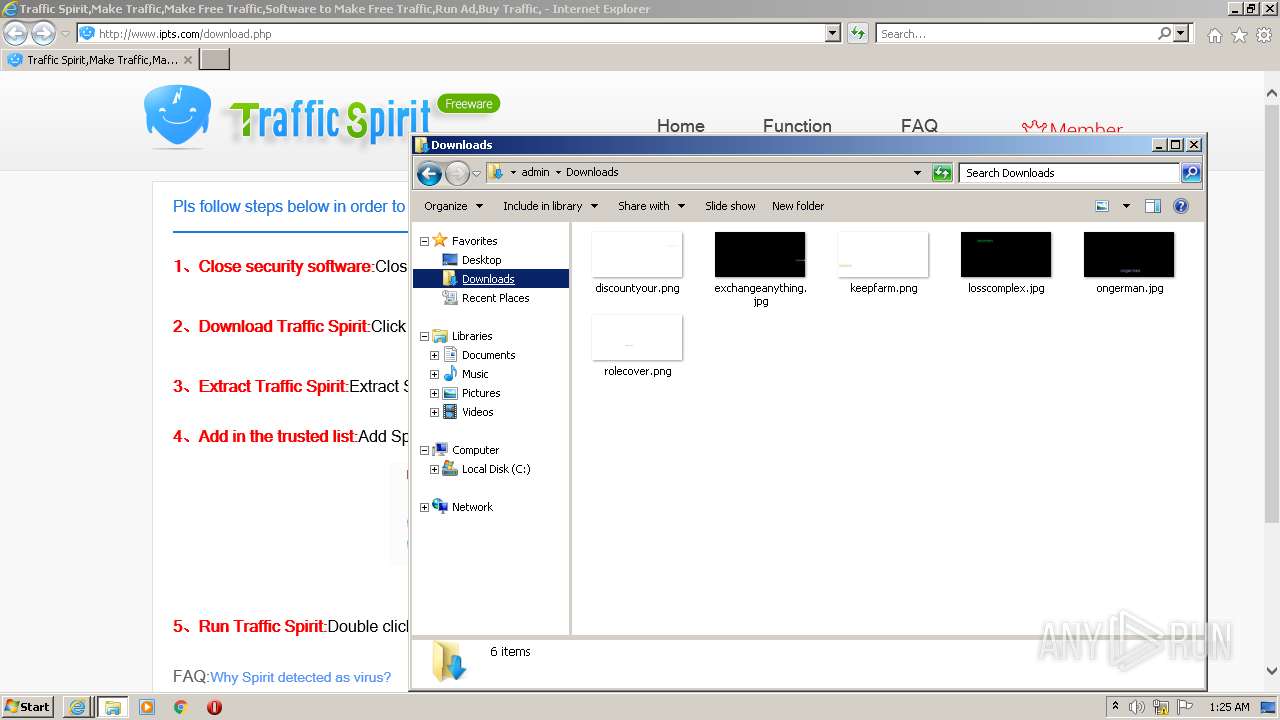
Task: Select the Computer tree item
Action: pos(475,450)
